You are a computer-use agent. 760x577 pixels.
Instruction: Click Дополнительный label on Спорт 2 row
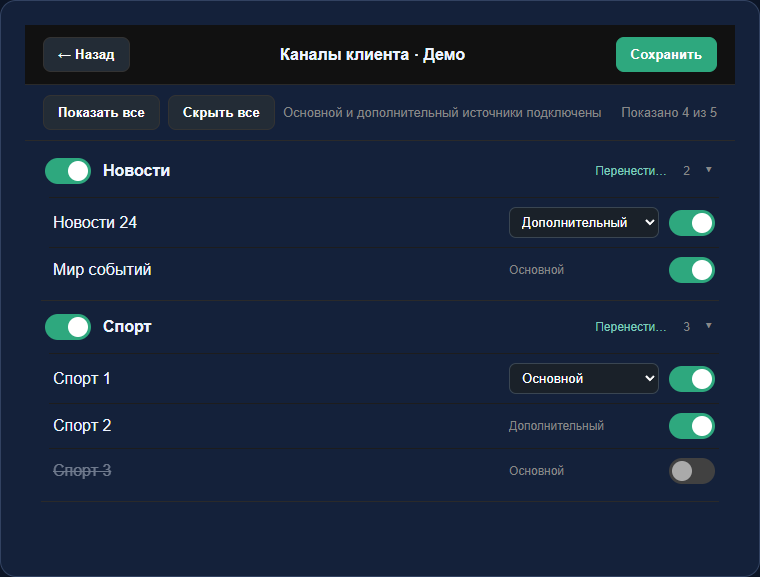click(556, 426)
